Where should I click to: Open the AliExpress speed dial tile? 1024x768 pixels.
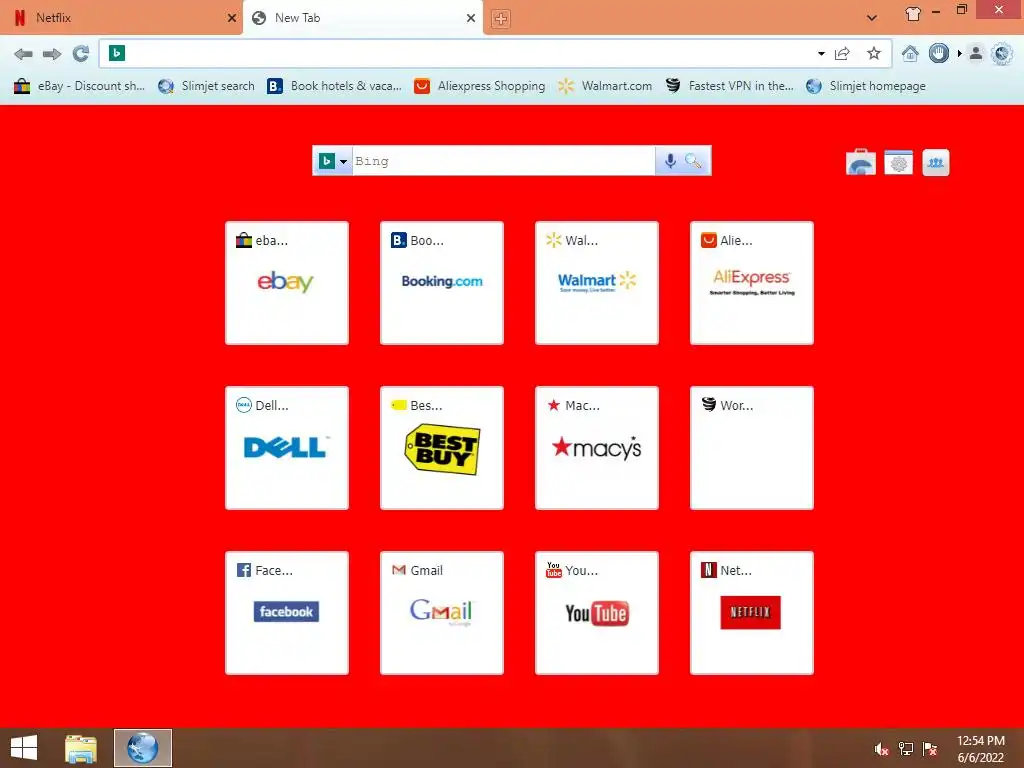752,283
